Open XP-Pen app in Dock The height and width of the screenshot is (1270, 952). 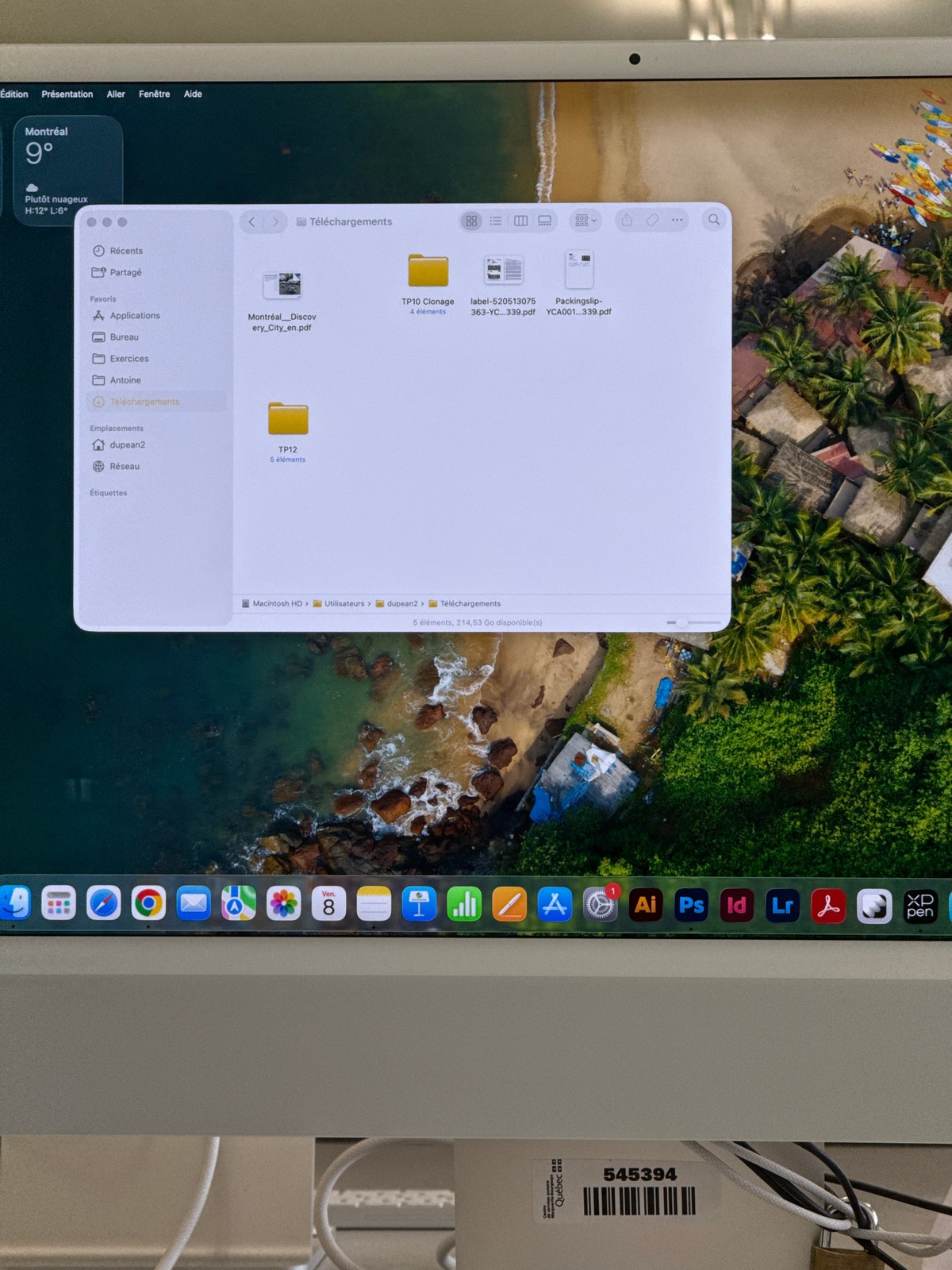tap(920, 906)
